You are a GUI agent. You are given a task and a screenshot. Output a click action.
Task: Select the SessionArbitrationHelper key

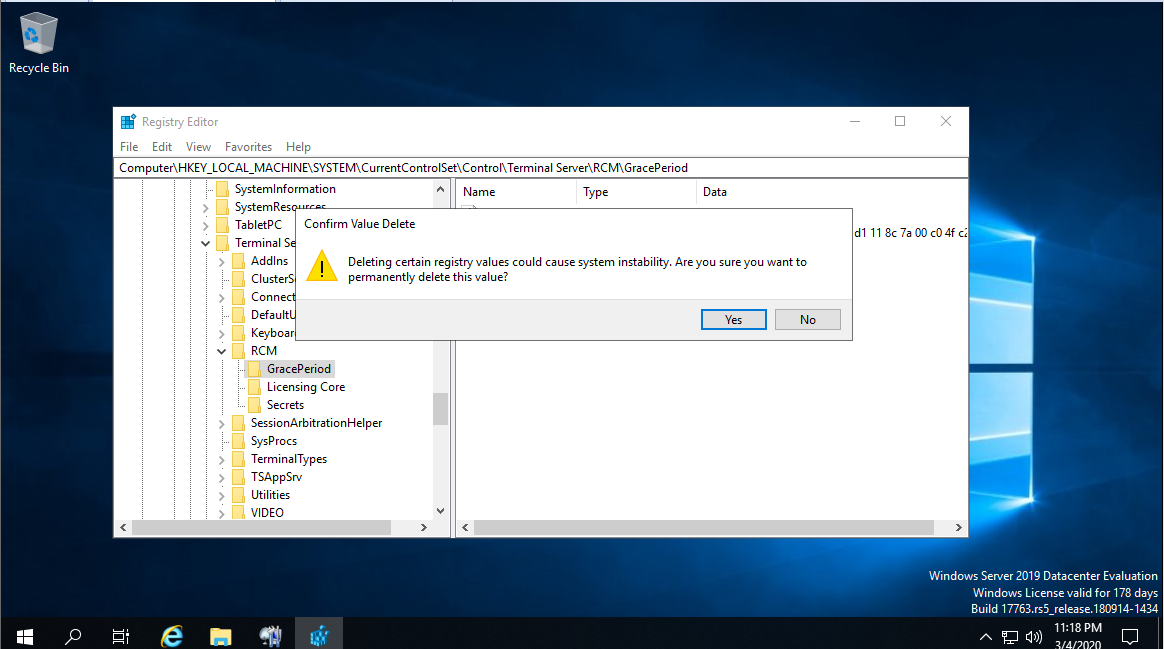pyautogui.click(x=316, y=423)
